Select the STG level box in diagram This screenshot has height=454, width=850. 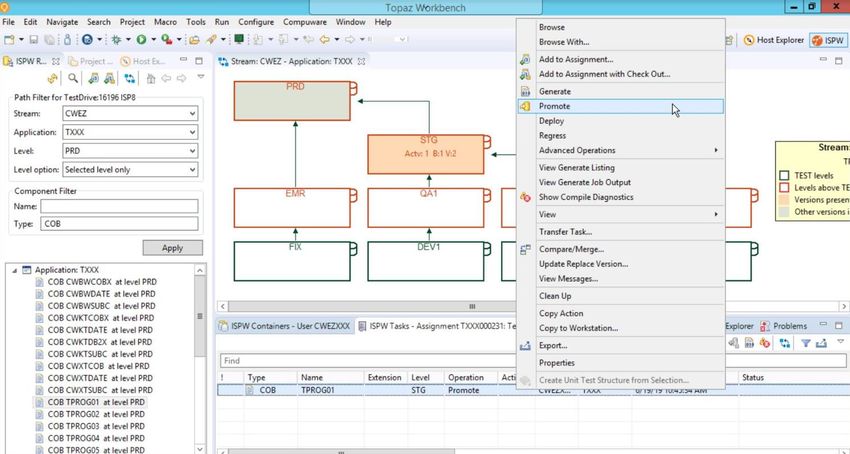[426, 155]
